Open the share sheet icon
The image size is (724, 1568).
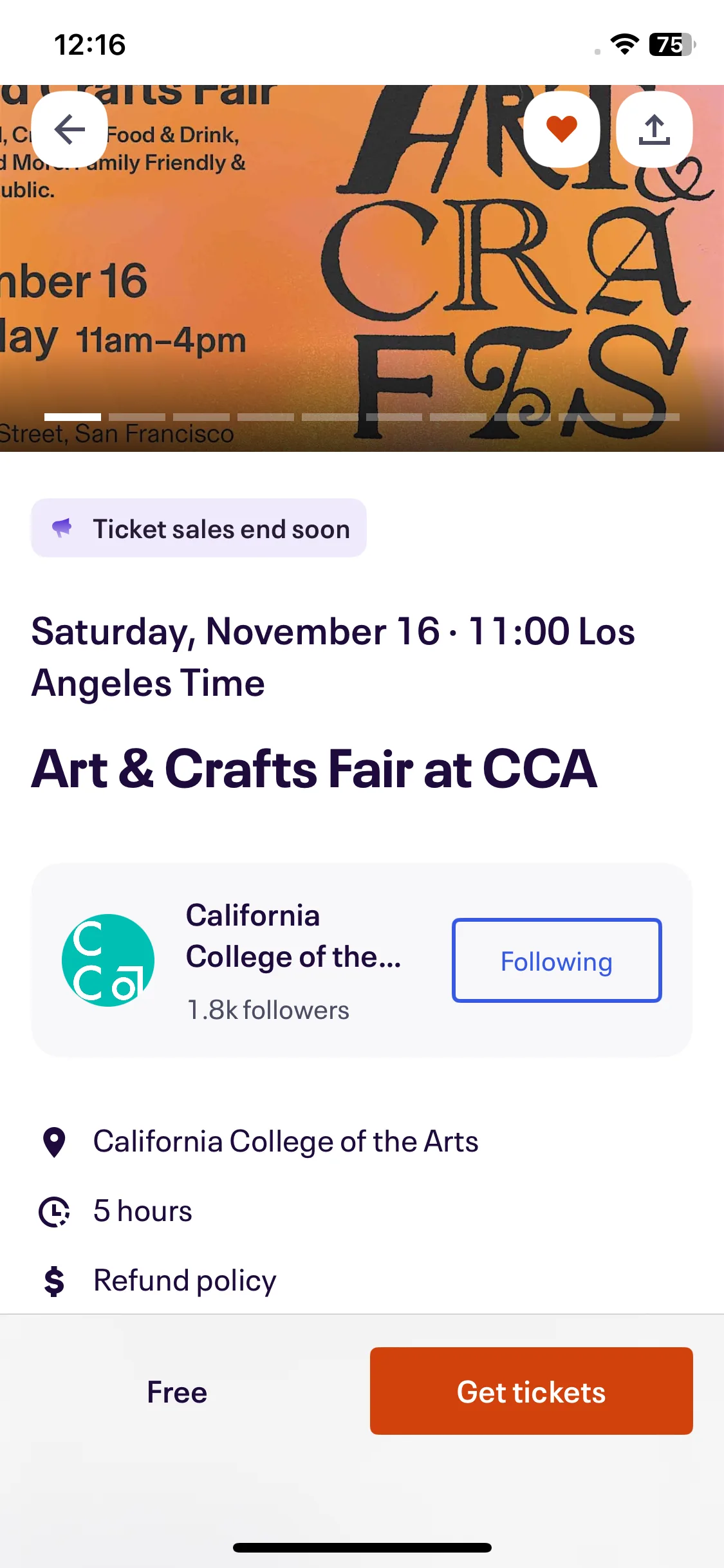654,129
